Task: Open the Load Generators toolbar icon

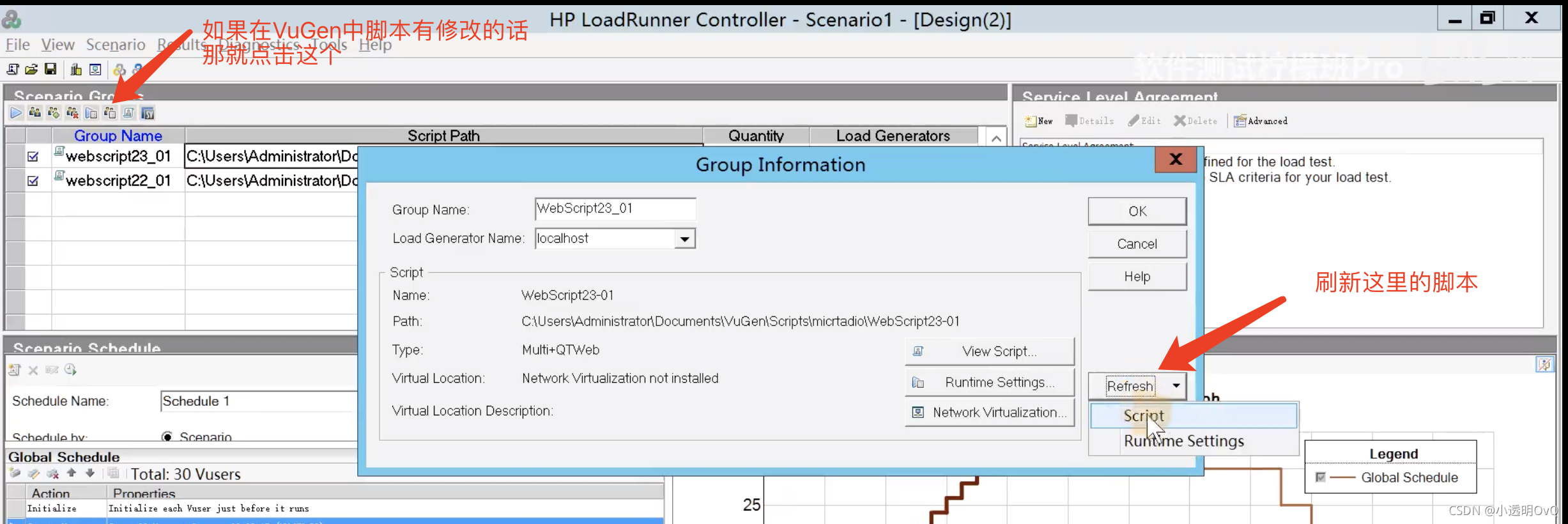Action: pos(76,69)
